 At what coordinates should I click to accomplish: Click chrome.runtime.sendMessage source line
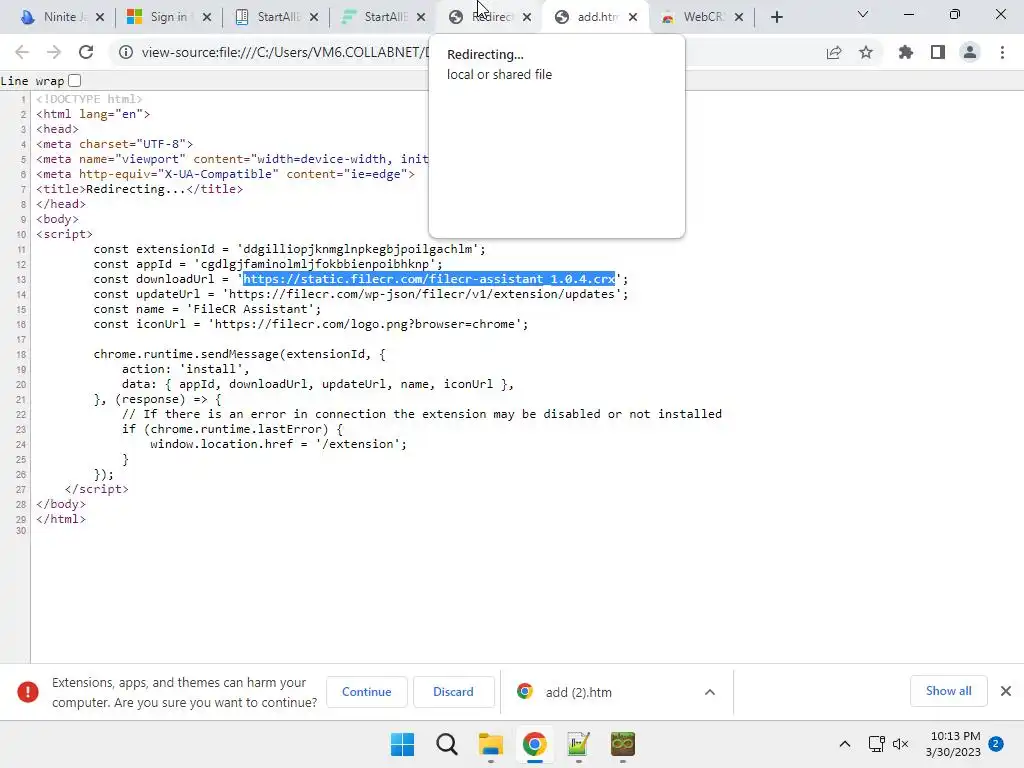[239, 354]
